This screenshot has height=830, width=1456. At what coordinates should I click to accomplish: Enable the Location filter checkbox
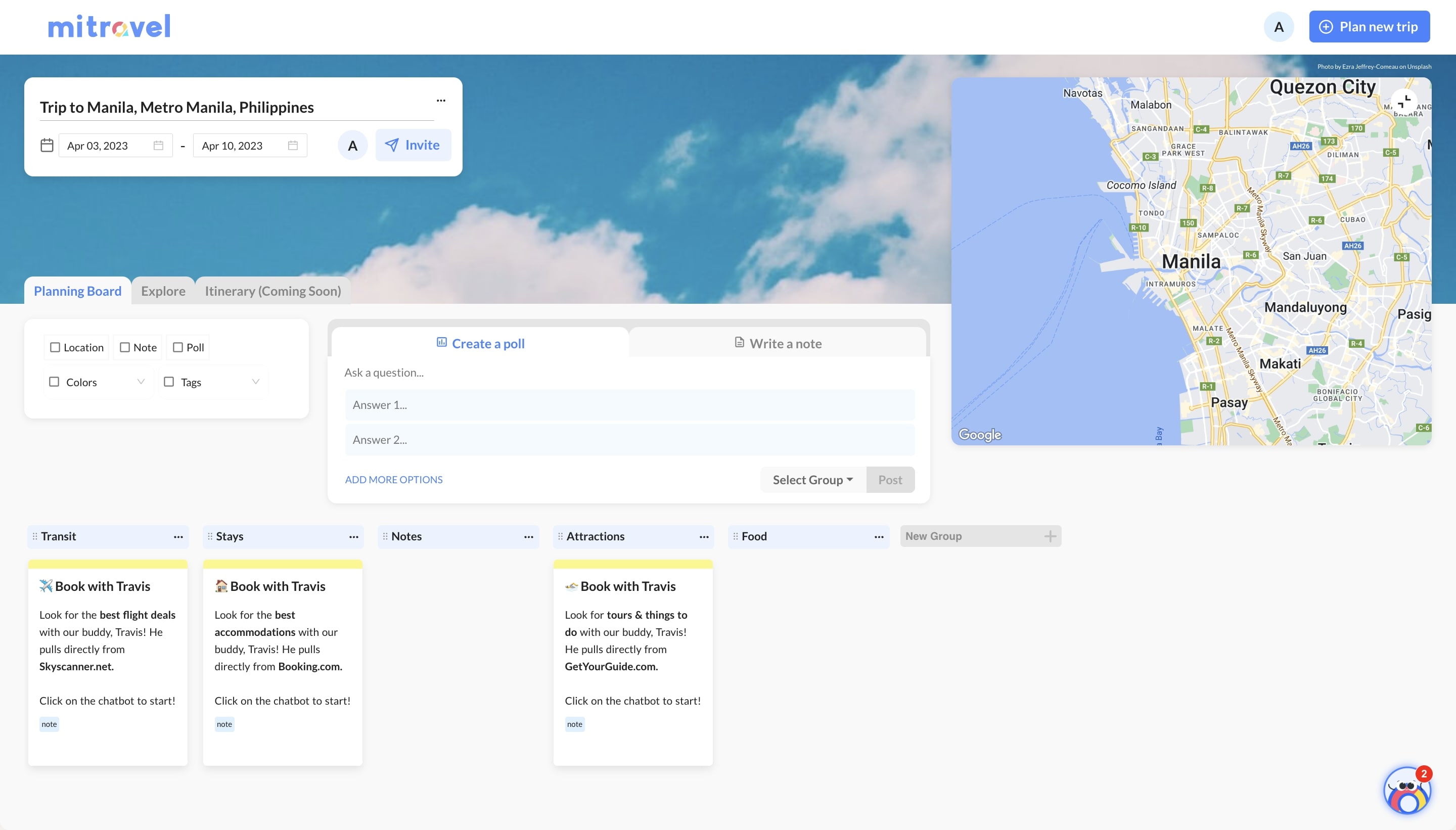[x=55, y=347]
